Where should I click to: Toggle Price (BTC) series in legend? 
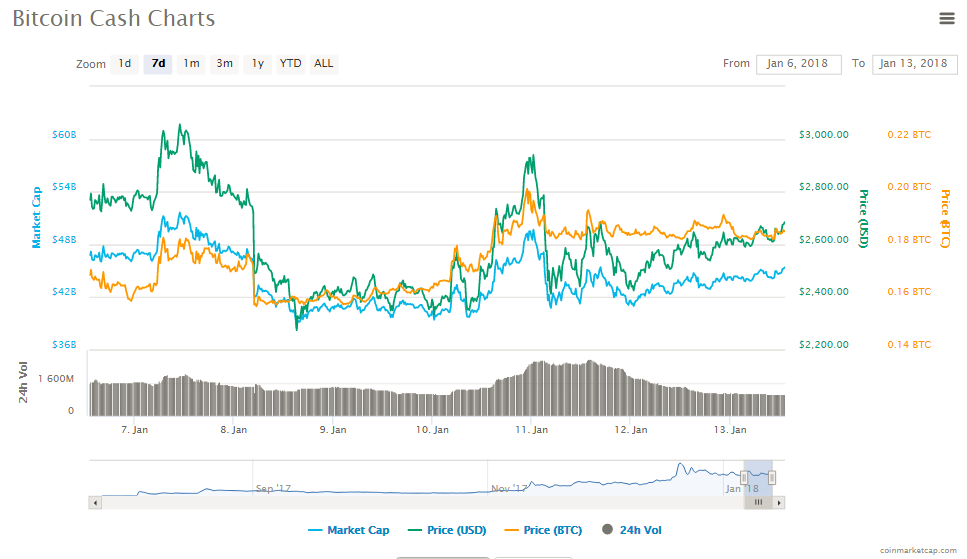(543, 530)
